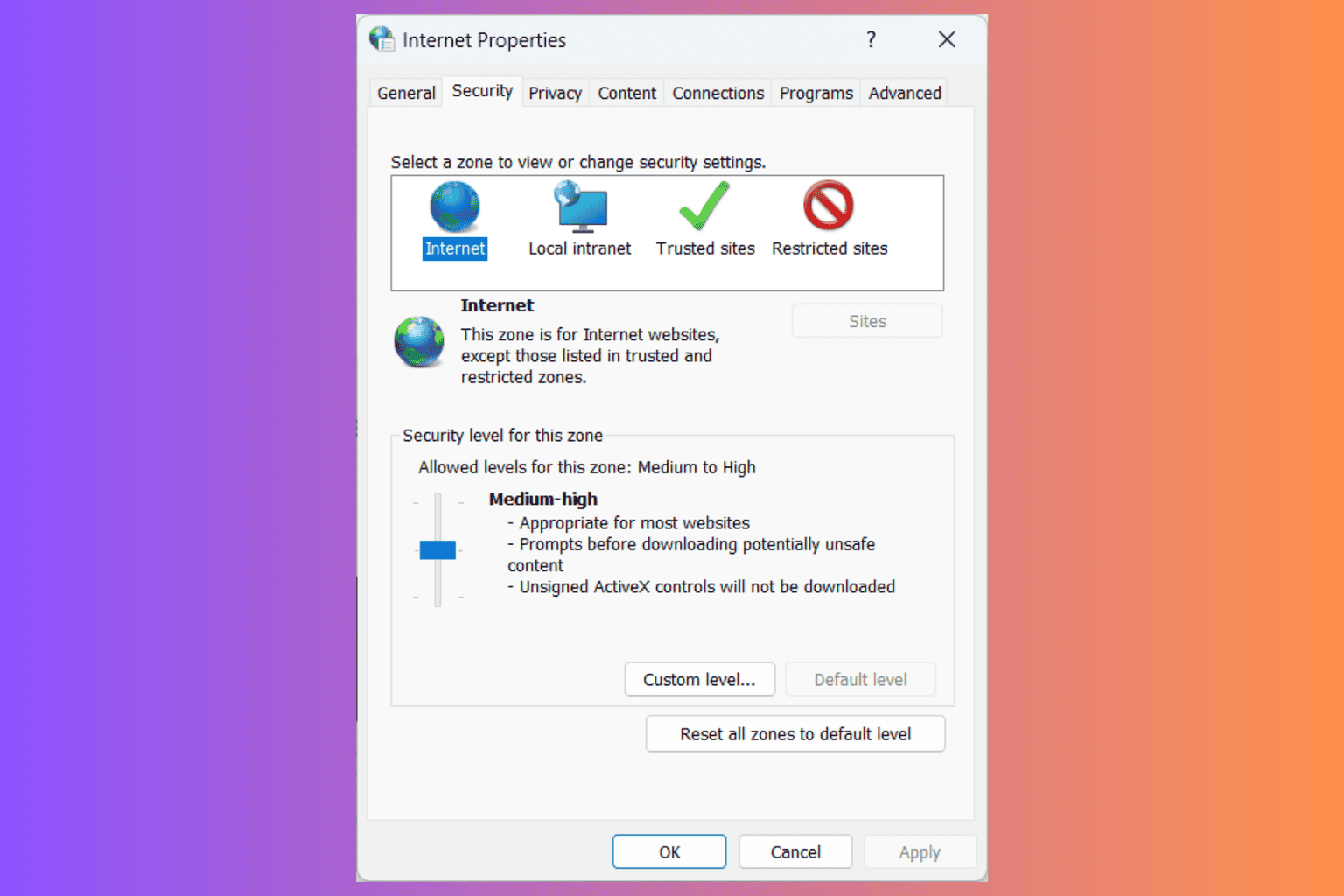Click the 'Local intranet' zone label
The height and width of the screenshot is (896, 1344).
579,248
